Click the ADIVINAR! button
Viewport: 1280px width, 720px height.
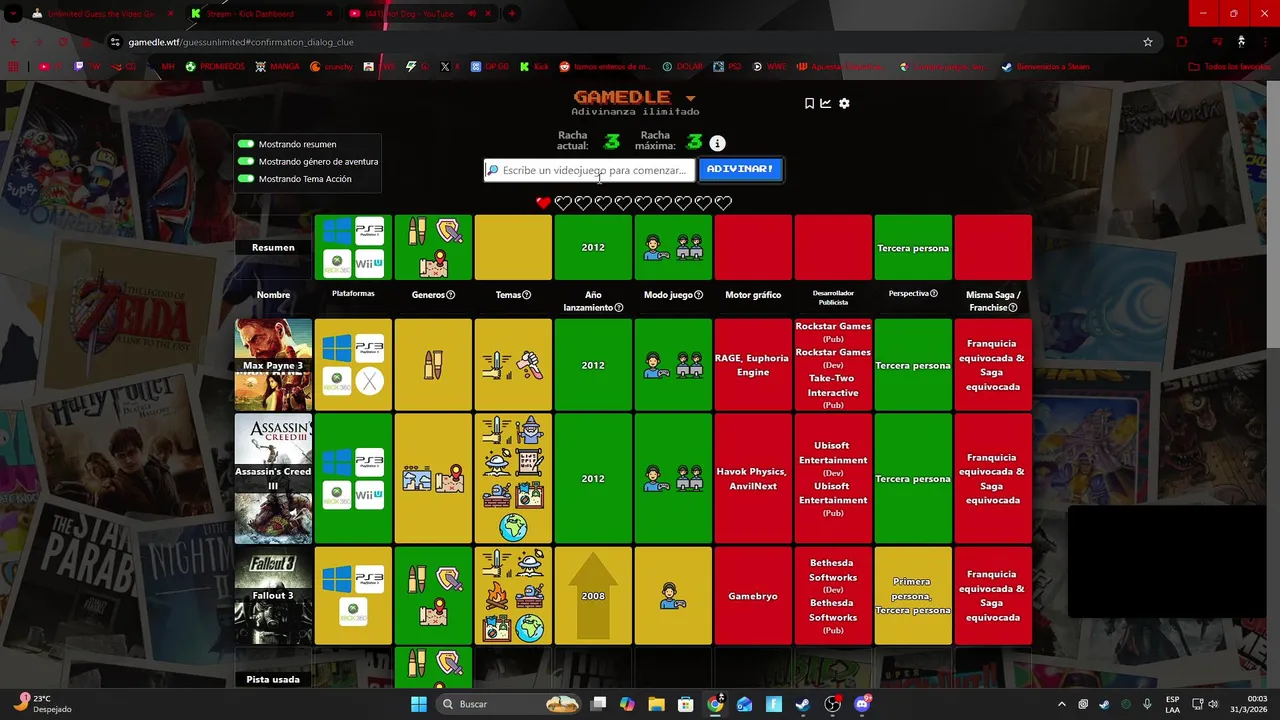click(x=740, y=170)
